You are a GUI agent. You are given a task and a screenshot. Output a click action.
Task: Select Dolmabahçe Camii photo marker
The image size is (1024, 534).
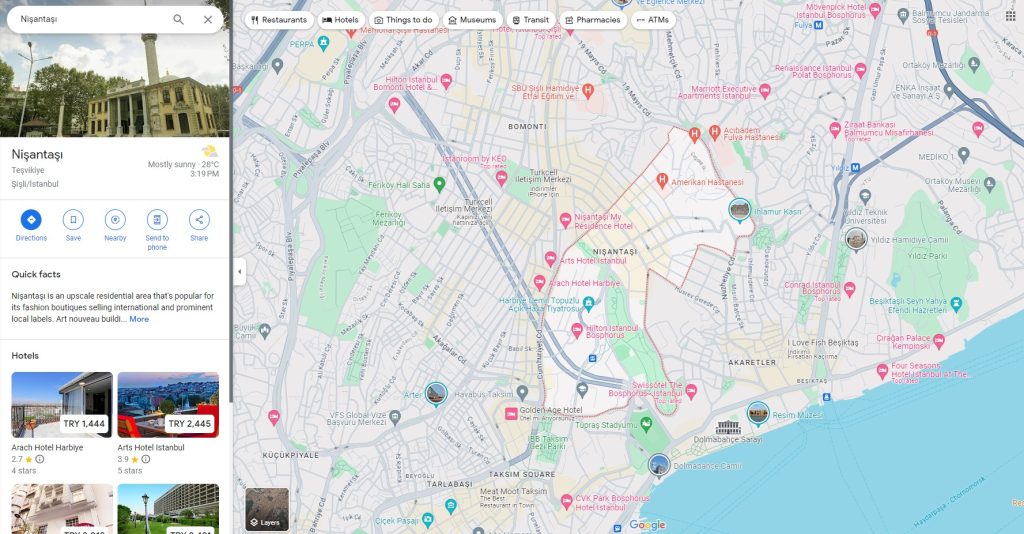point(659,465)
